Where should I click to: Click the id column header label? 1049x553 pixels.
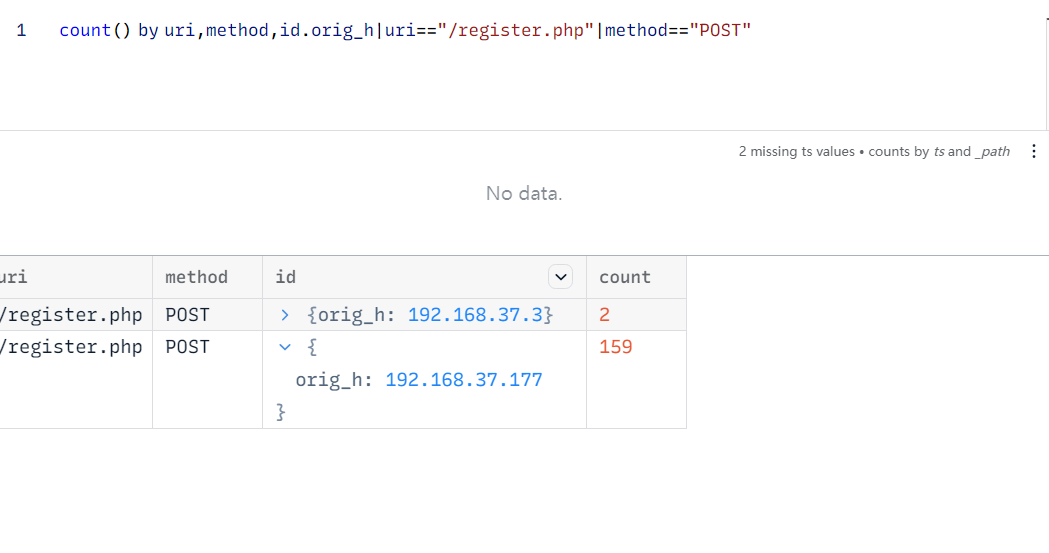pyautogui.click(x=286, y=277)
